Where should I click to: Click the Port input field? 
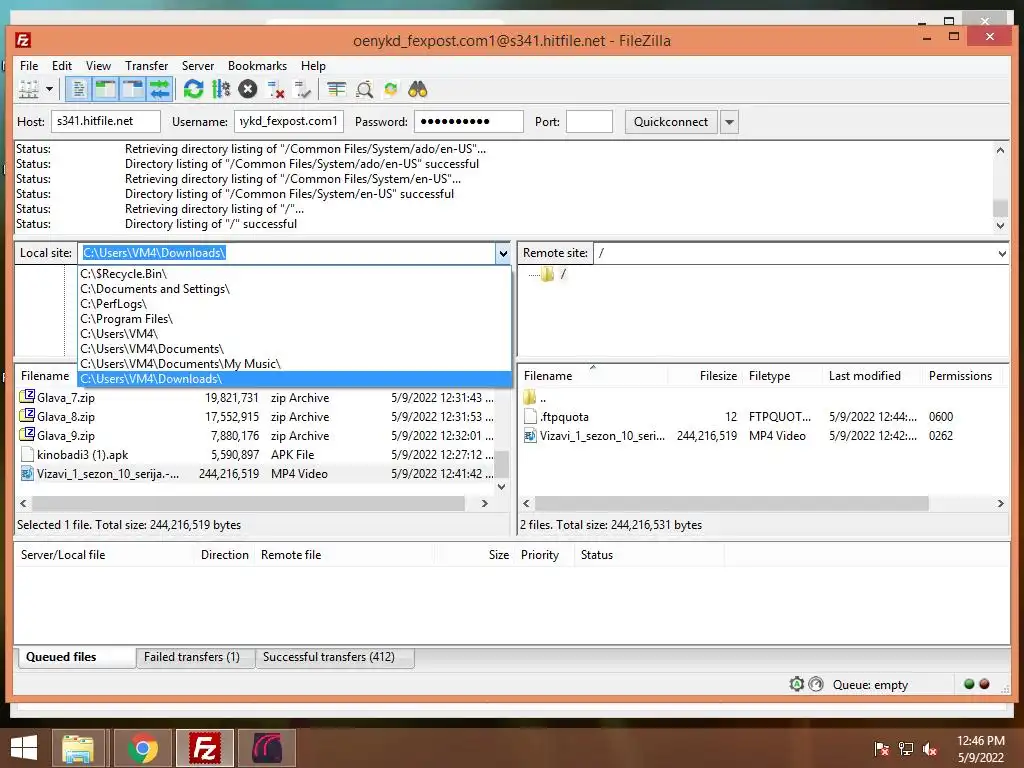589,121
